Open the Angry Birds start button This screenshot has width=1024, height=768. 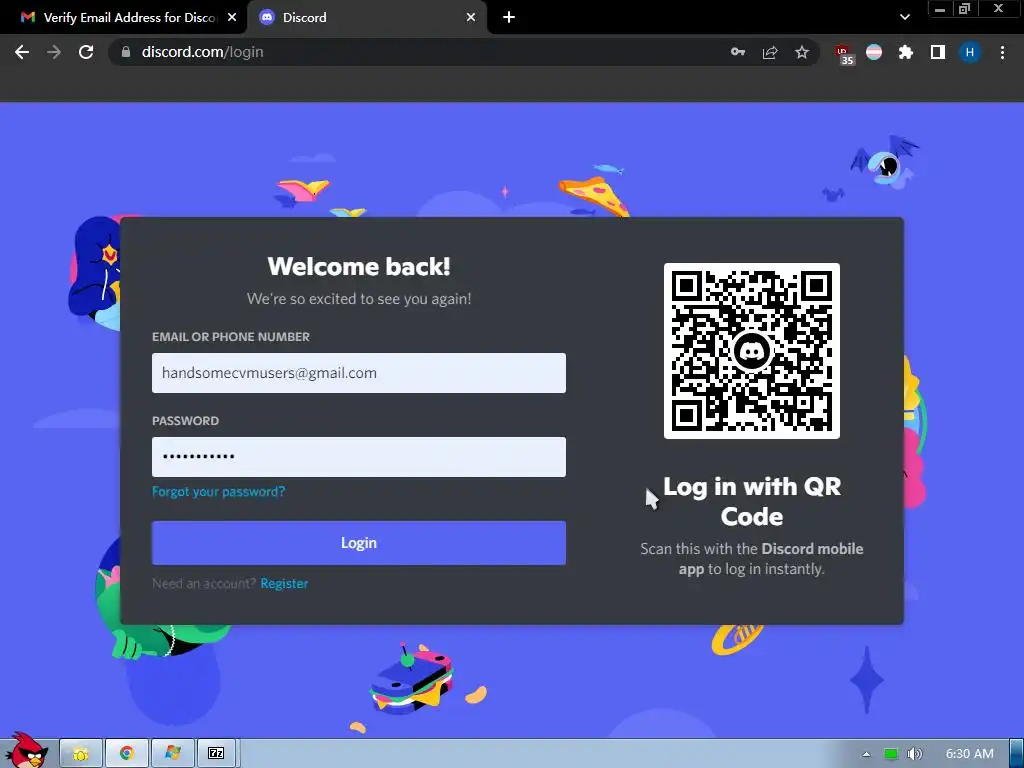(26, 751)
